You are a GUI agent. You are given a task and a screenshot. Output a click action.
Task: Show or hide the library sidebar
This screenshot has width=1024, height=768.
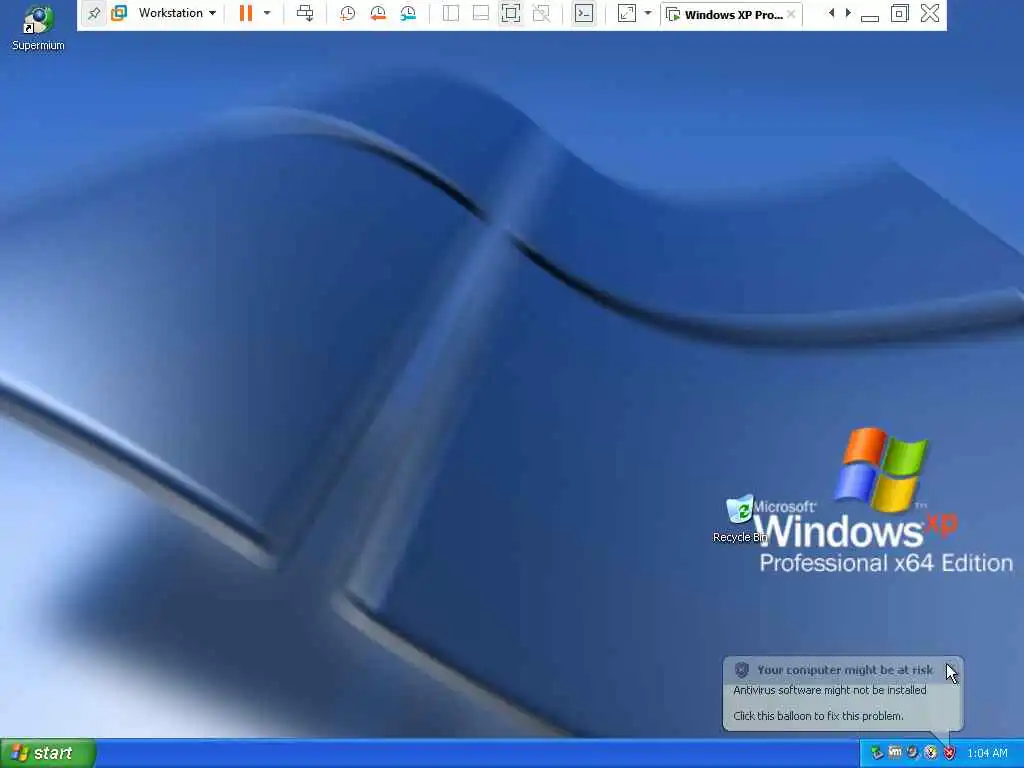[x=451, y=13]
